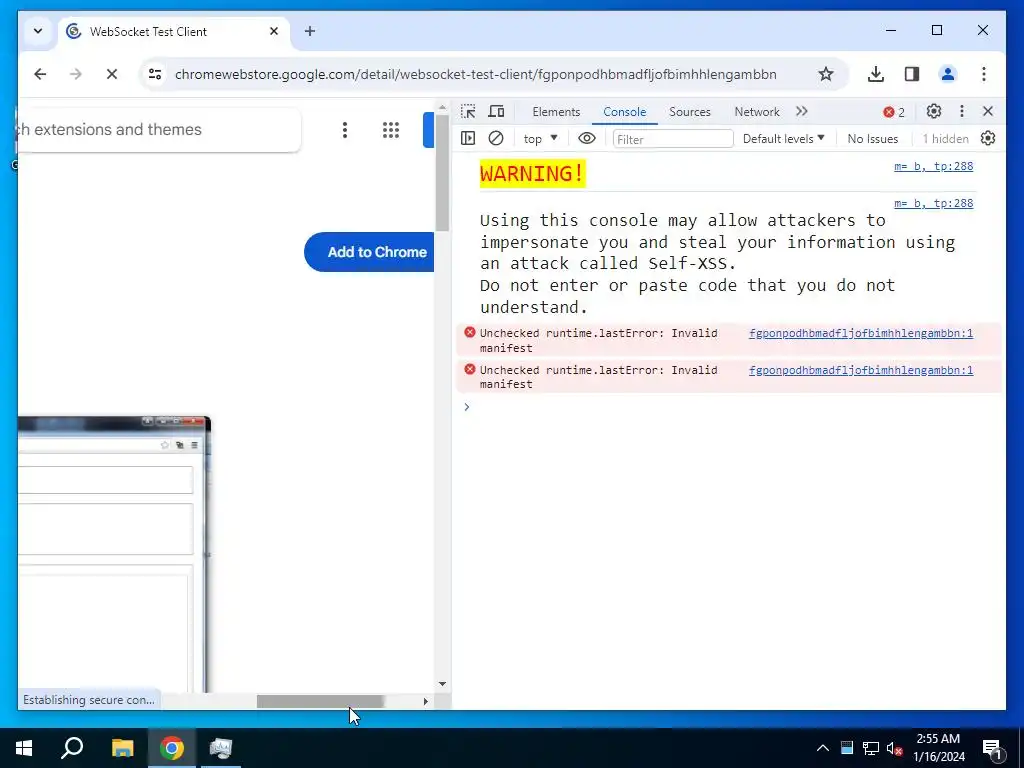The width and height of the screenshot is (1024, 768).
Task: Open the Windows Start menu
Action: [24, 748]
